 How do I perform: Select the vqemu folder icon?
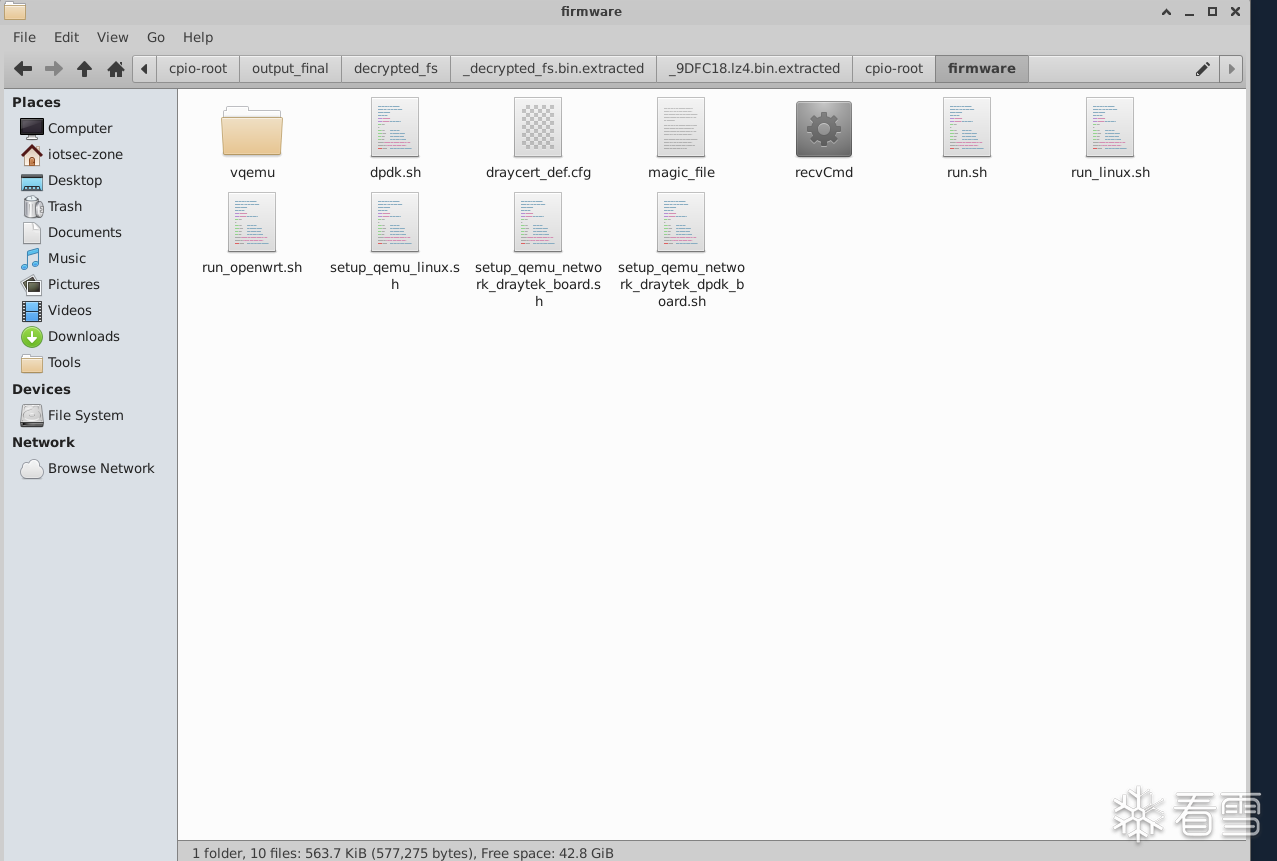click(252, 131)
